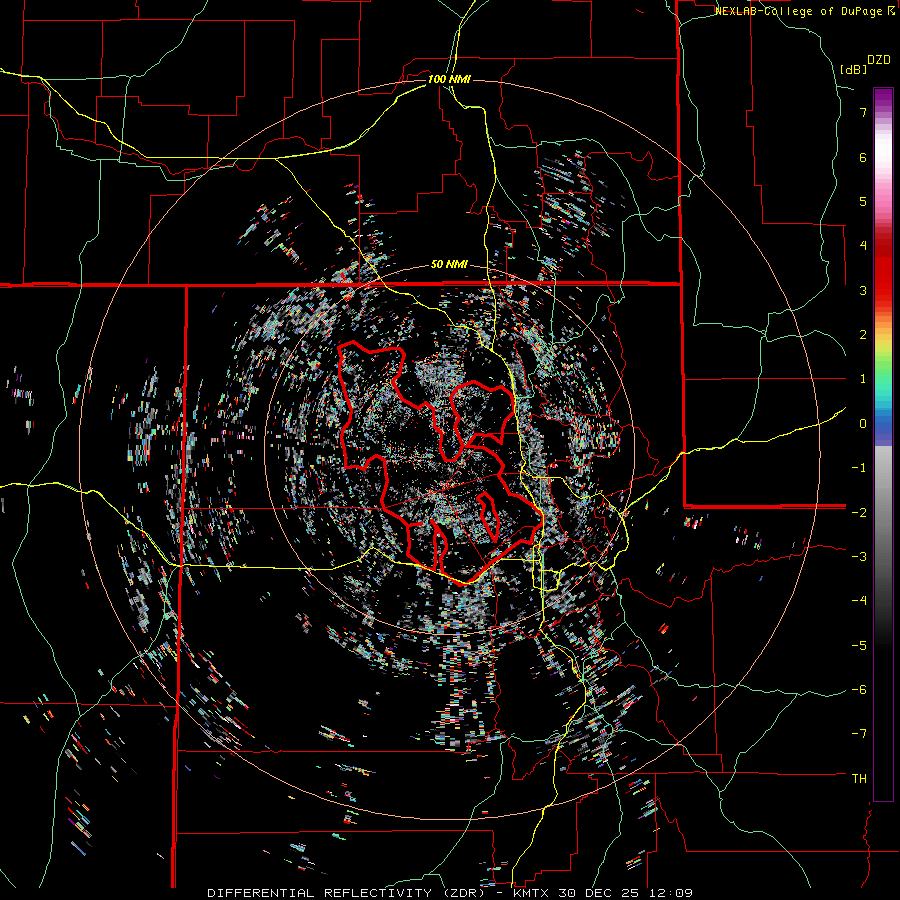900x900 pixels.
Task: Click the -3 value on color scale
Action: tap(859, 557)
